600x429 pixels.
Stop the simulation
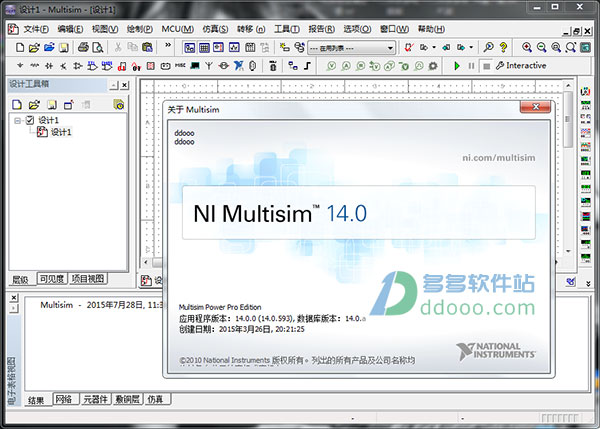(486, 66)
